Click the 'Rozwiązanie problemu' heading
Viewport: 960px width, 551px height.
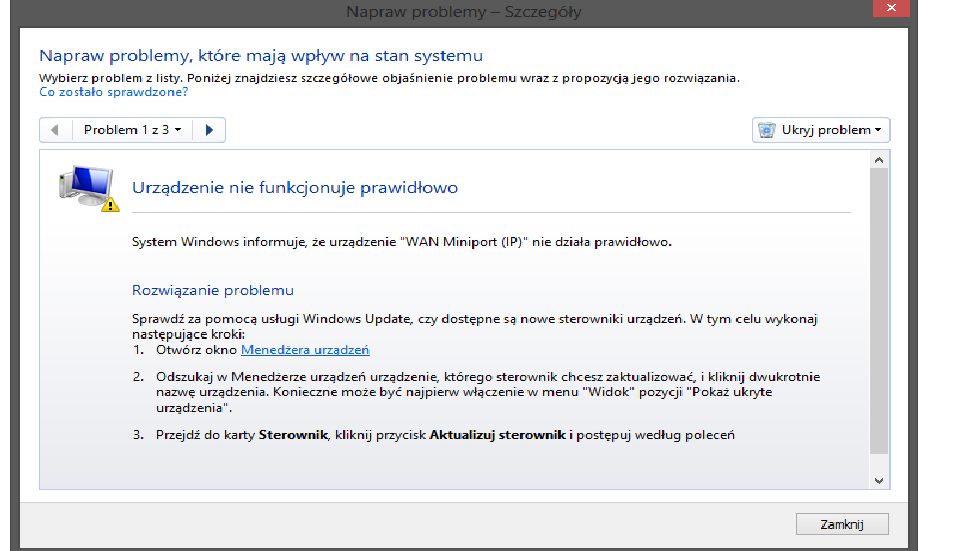pyautogui.click(x=213, y=290)
